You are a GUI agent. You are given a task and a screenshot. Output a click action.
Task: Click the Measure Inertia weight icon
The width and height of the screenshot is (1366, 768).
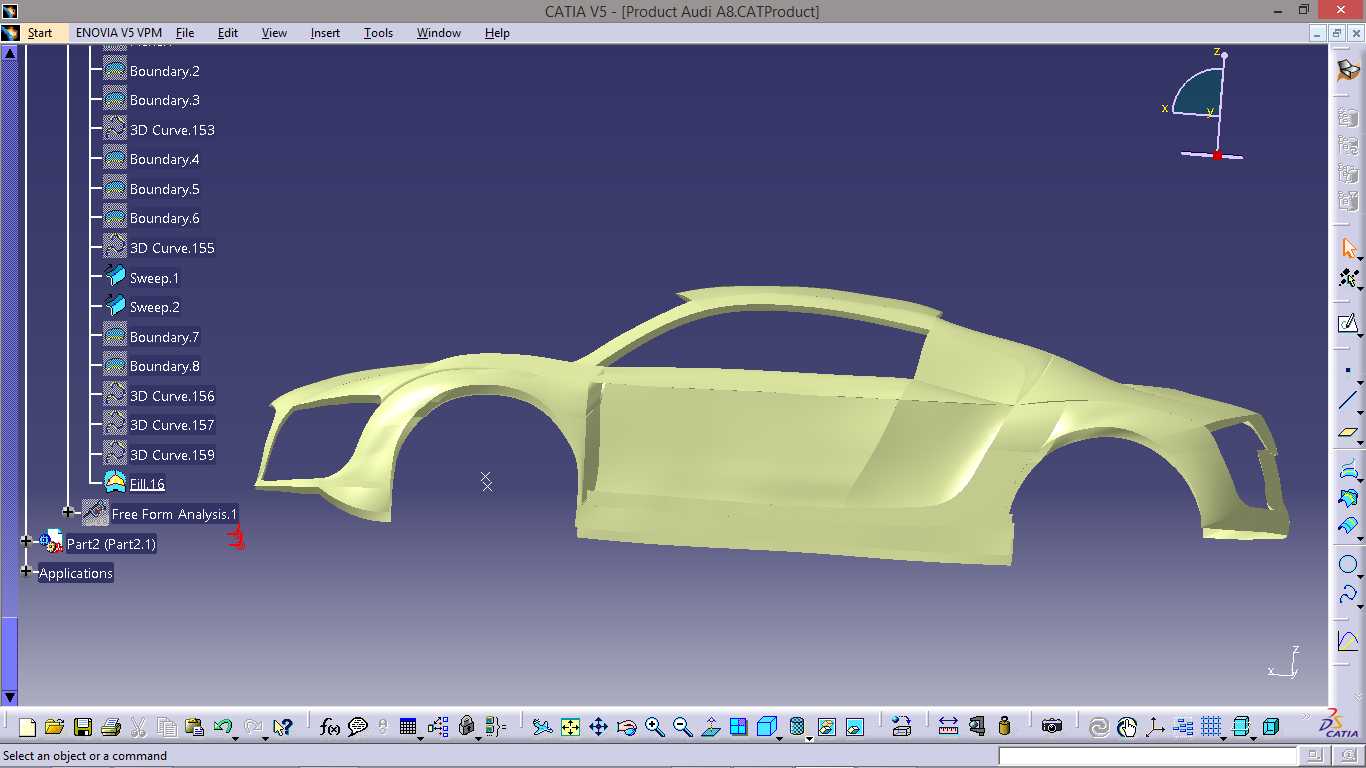1004,727
